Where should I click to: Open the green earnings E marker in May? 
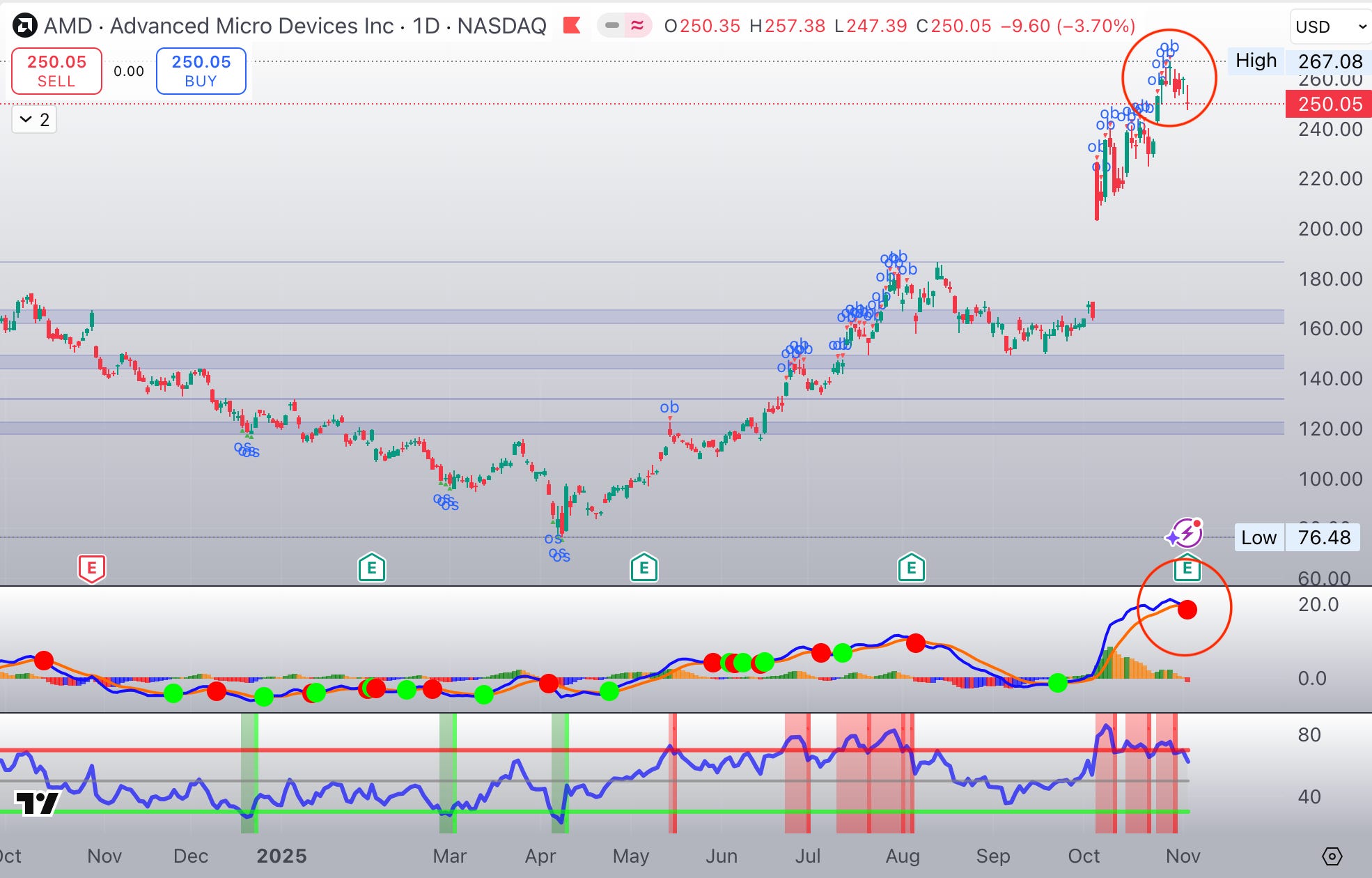pos(644,568)
